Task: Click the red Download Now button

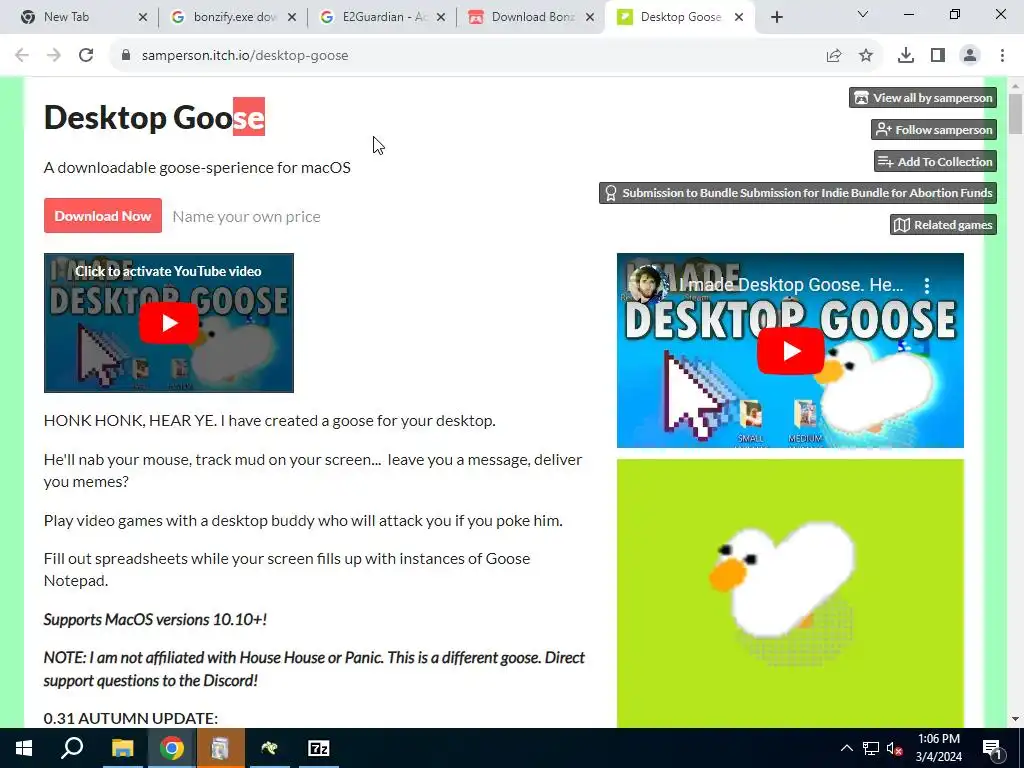Action: 103,216
